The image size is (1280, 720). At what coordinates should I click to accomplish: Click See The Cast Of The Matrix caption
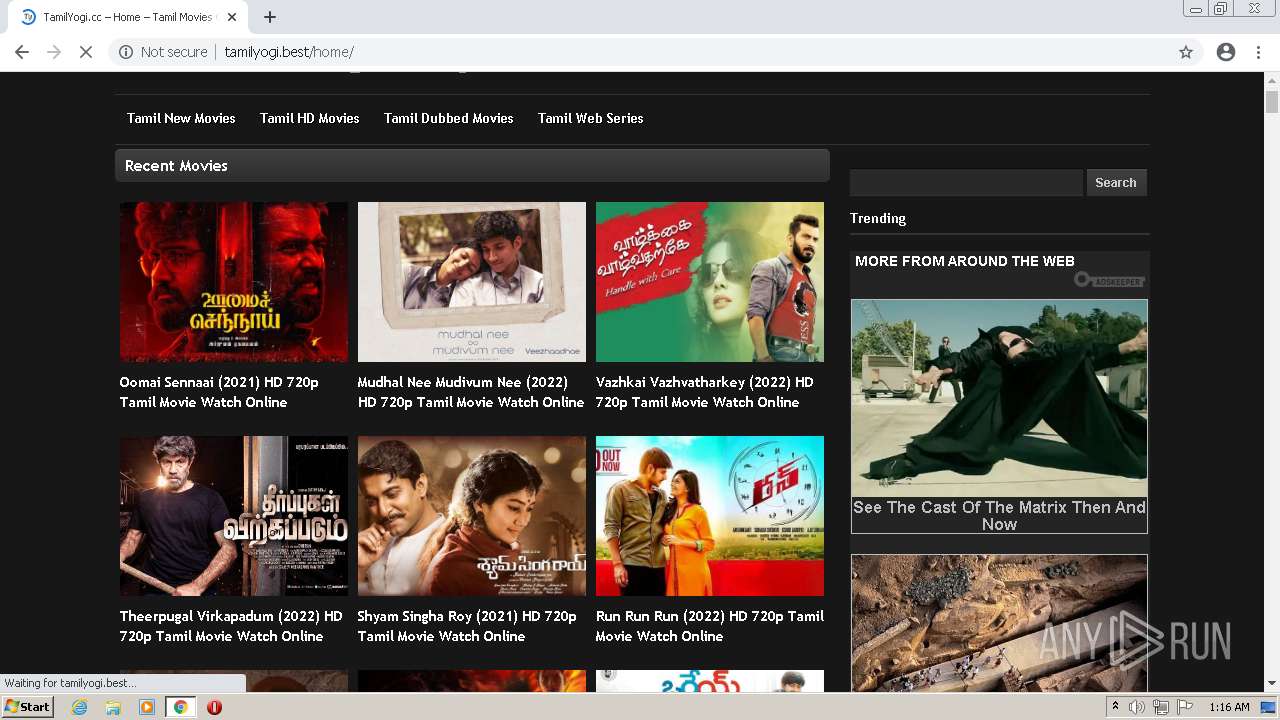coord(999,515)
